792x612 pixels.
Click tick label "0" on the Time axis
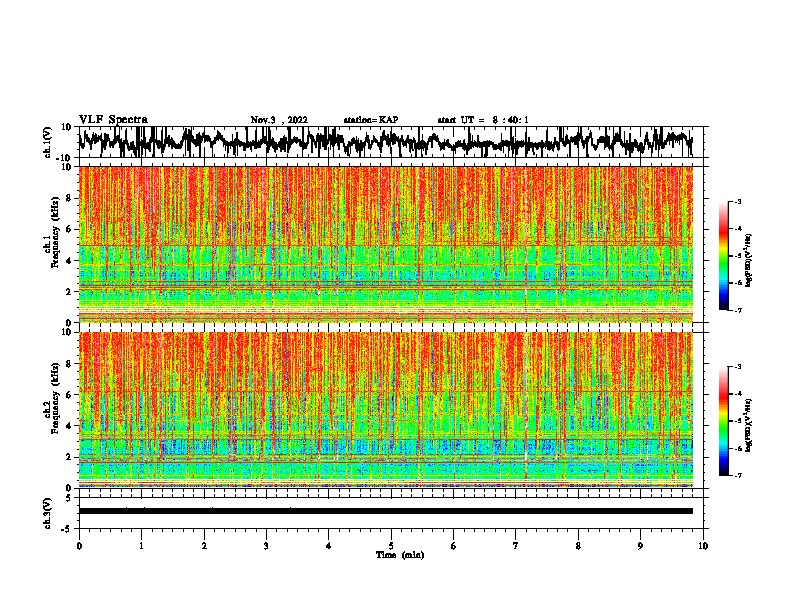(x=79, y=546)
